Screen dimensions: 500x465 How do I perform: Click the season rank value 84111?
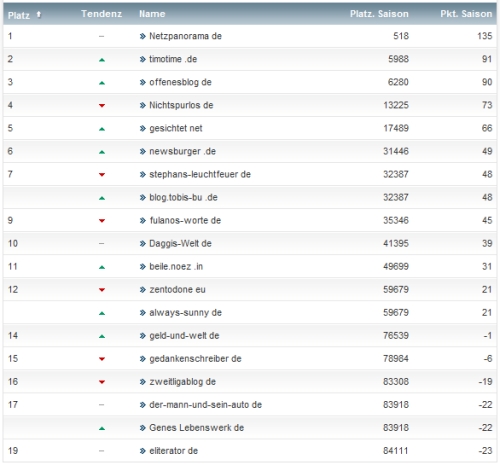pyautogui.click(x=396, y=451)
